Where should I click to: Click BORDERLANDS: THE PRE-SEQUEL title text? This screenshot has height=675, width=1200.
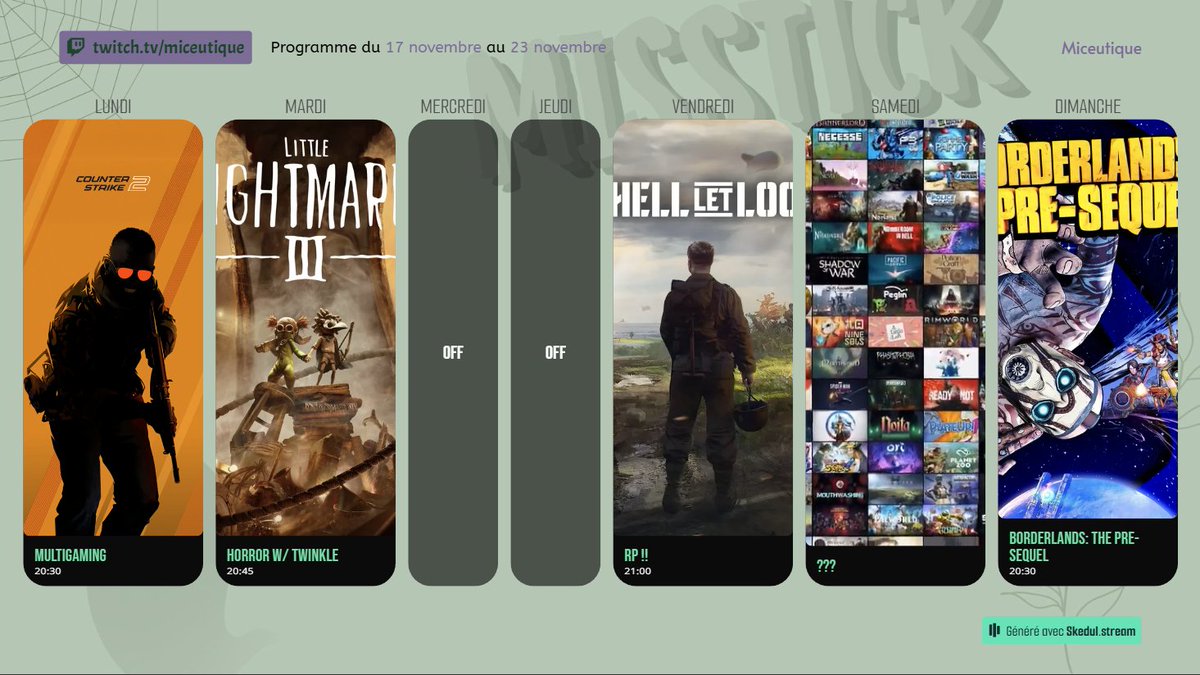pos(1074,547)
